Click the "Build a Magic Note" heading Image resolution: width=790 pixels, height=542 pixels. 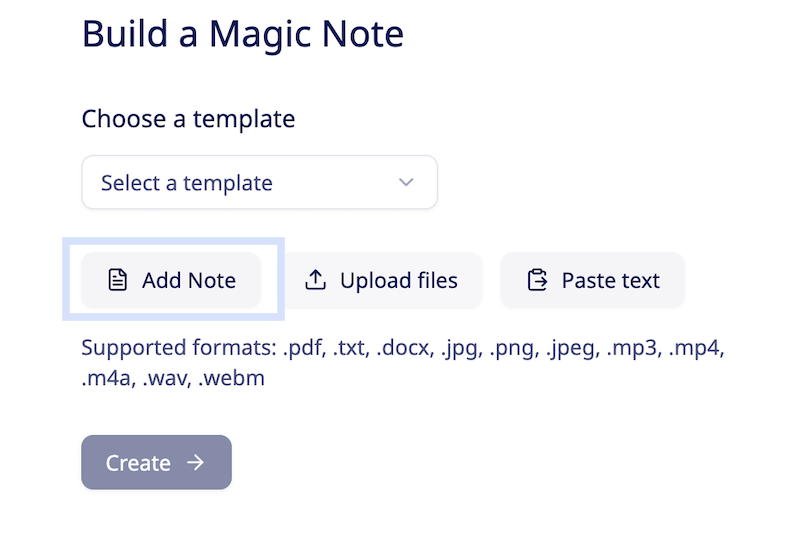tap(243, 35)
